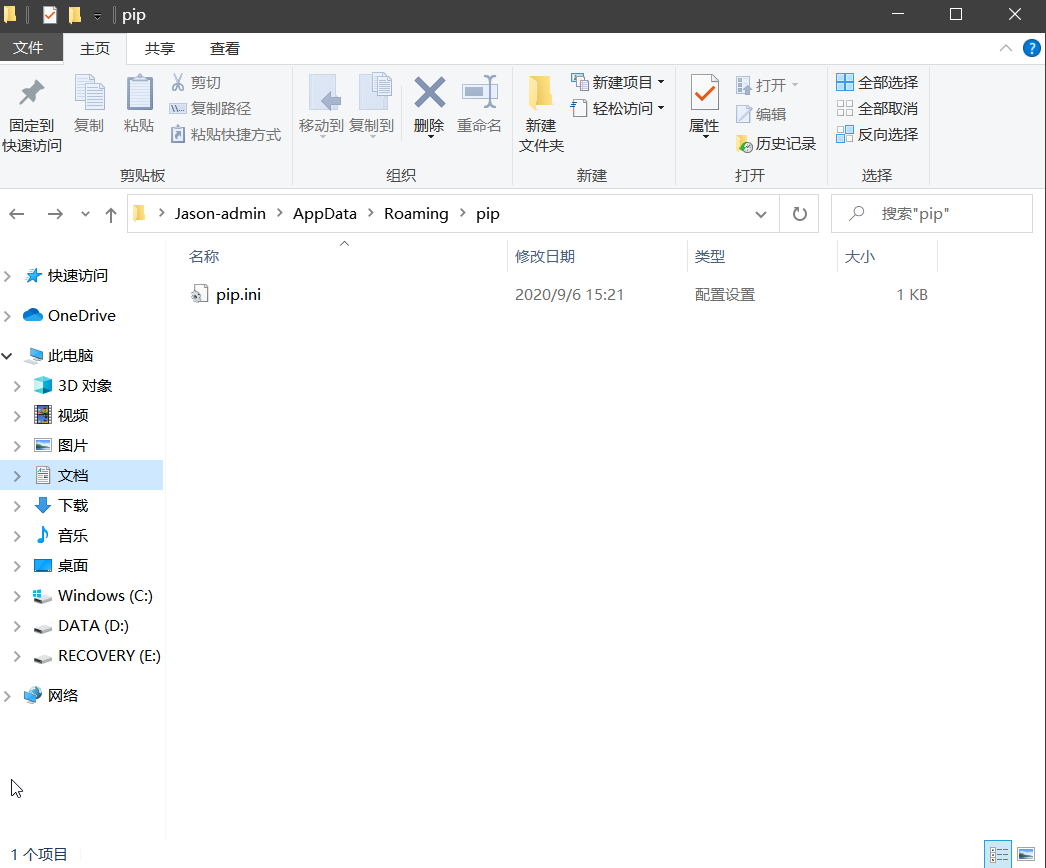Select 音乐 (Music) in navigation pane
This screenshot has height=868, width=1046.
coord(73,536)
